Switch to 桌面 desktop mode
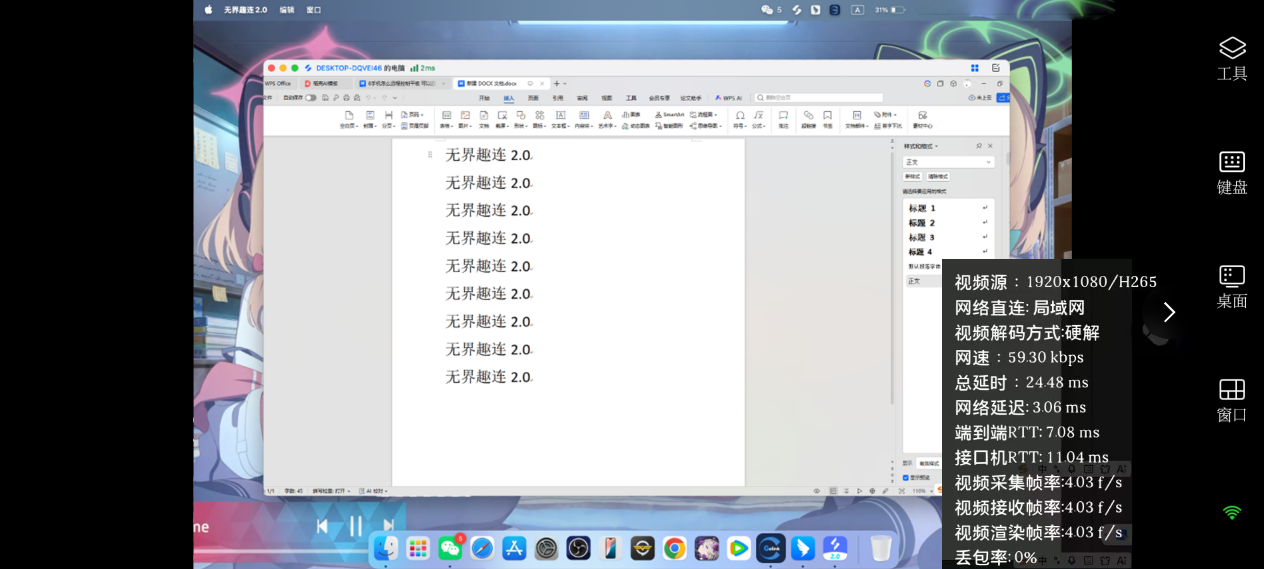 (x=1232, y=287)
